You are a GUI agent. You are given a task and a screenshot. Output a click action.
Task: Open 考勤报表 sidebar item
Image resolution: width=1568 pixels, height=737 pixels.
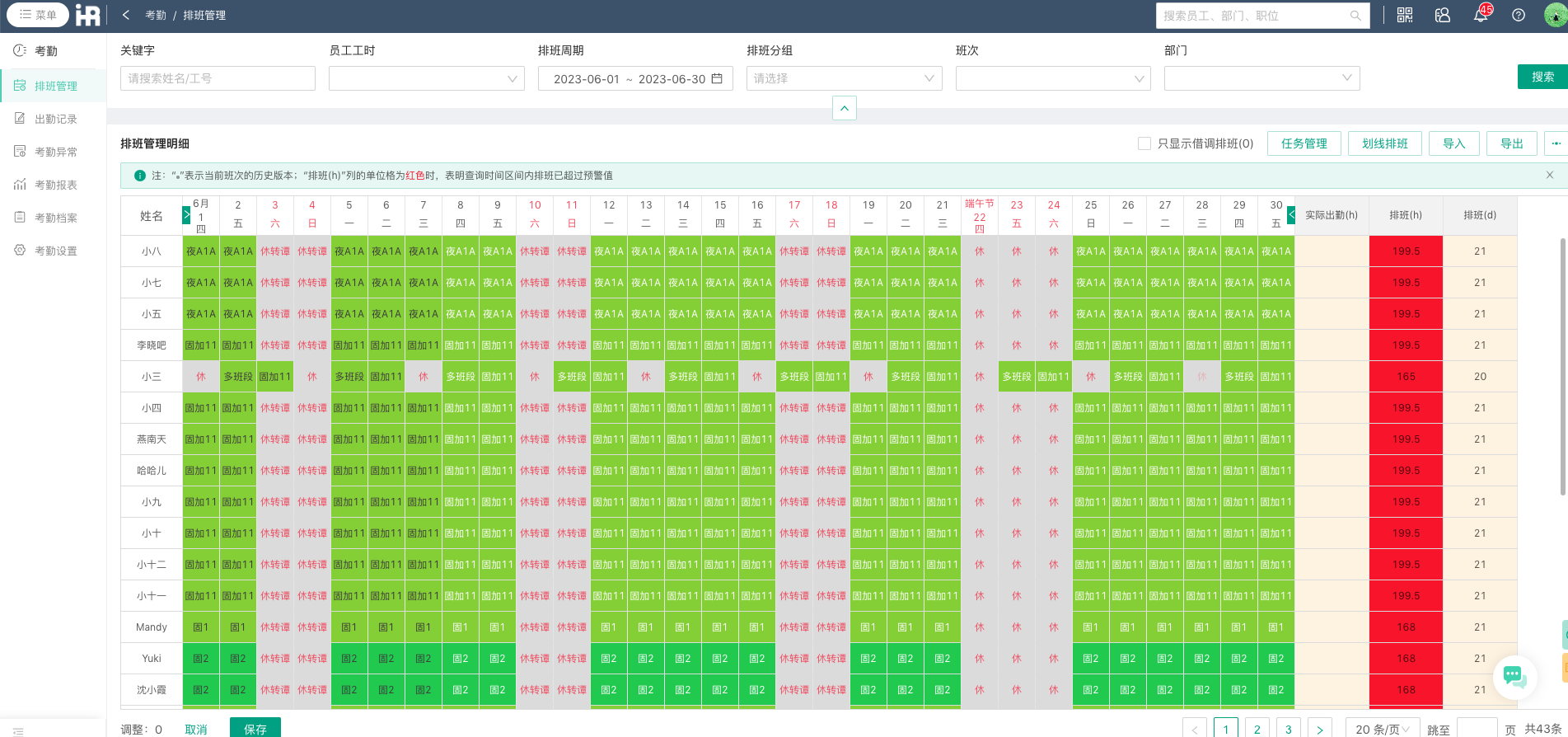coord(55,185)
